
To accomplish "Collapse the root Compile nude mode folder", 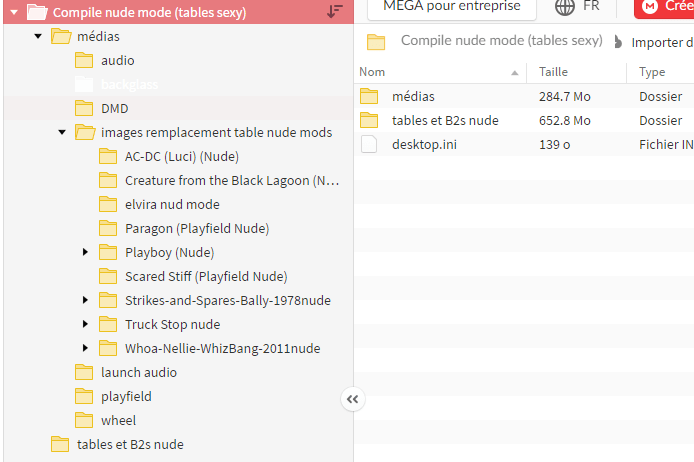I will click(x=14, y=12).
